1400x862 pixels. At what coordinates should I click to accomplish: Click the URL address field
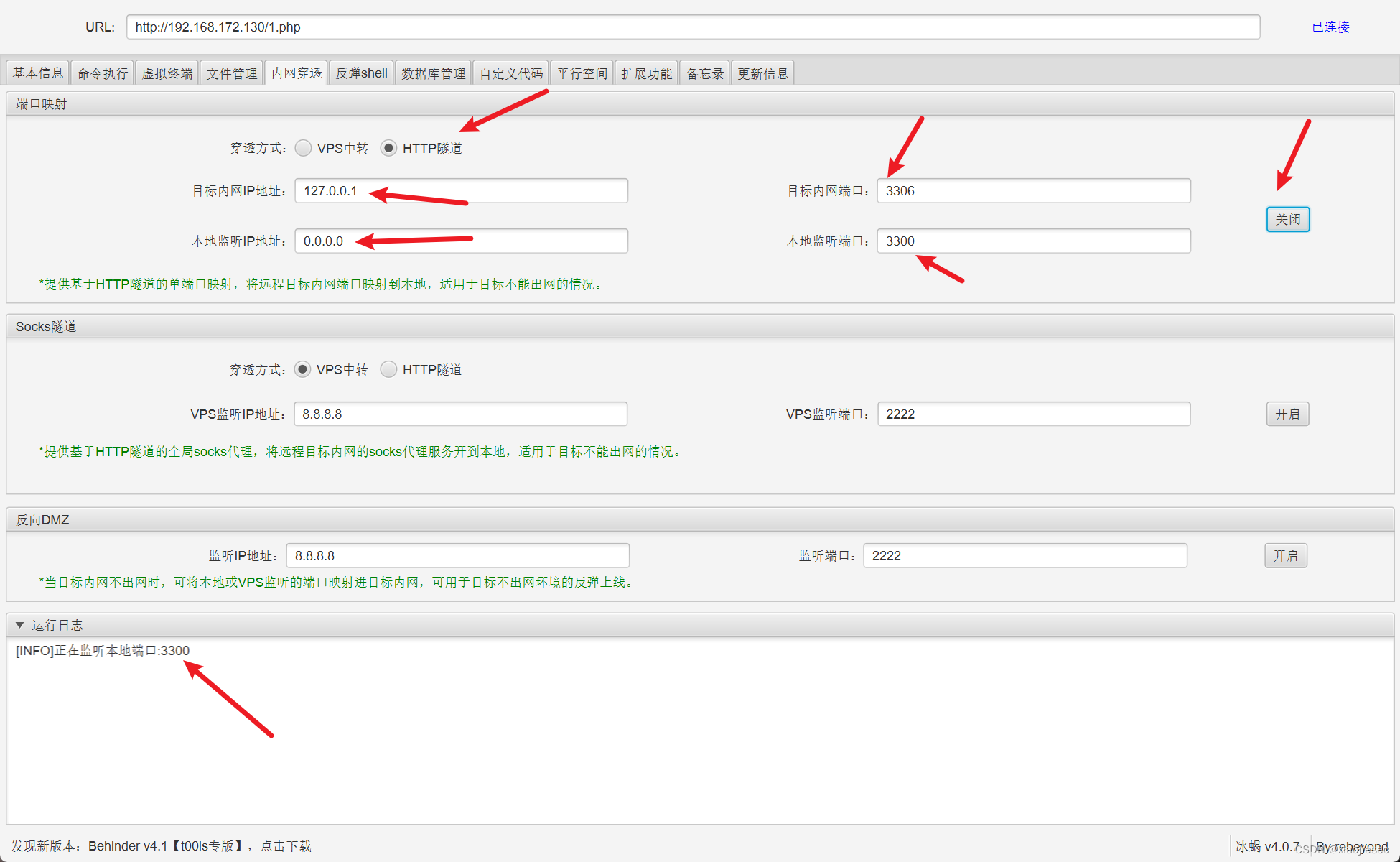tap(693, 27)
